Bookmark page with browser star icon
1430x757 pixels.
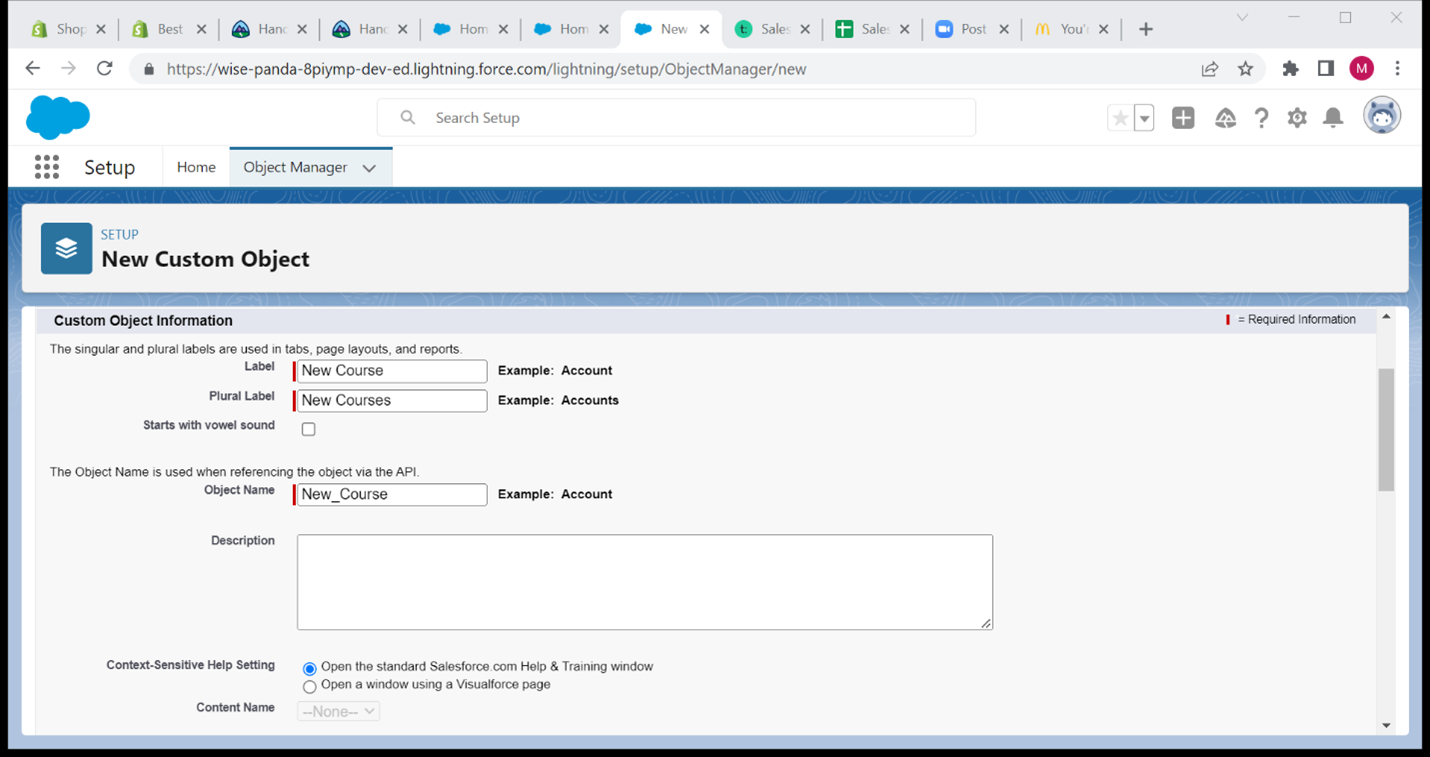coord(1245,69)
